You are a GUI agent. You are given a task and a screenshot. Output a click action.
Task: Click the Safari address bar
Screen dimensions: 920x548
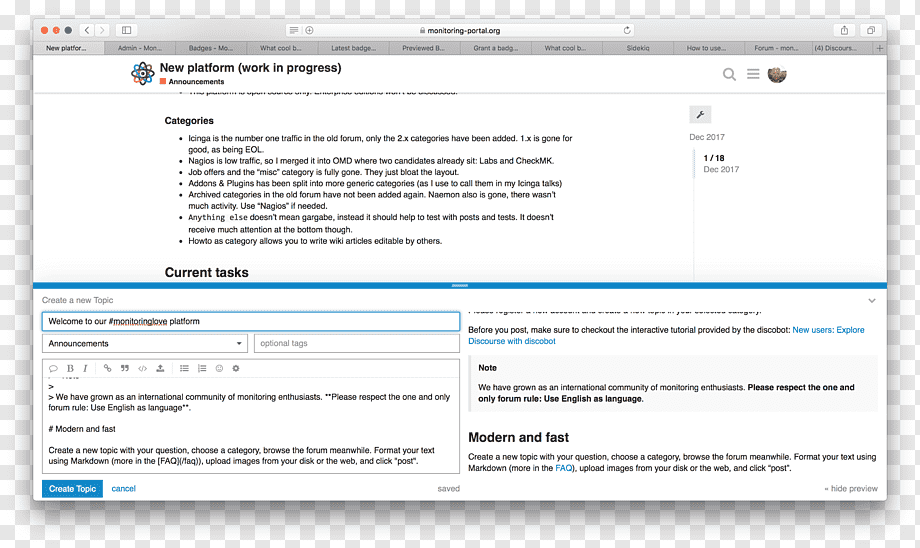[460, 30]
